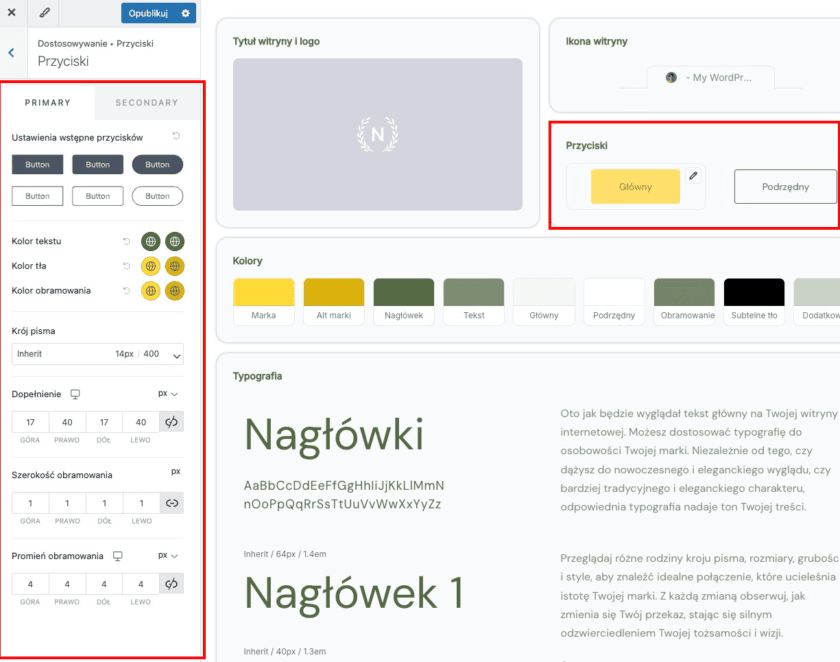Screen dimensions: 840x662
Task: Switch to the SECONDARY tab
Action: tap(146, 102)
